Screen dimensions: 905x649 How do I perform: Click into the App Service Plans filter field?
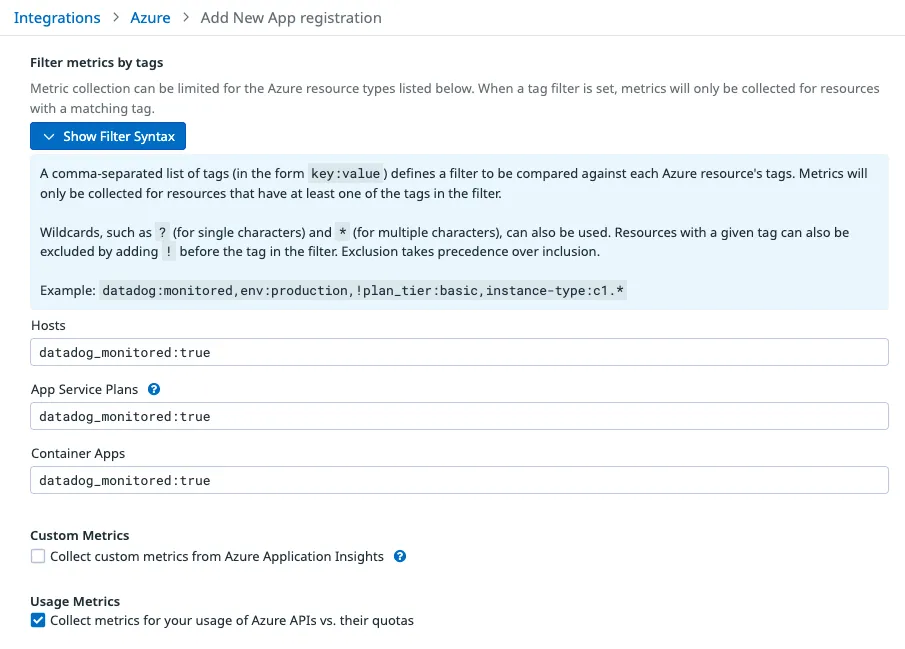[459, 417]
